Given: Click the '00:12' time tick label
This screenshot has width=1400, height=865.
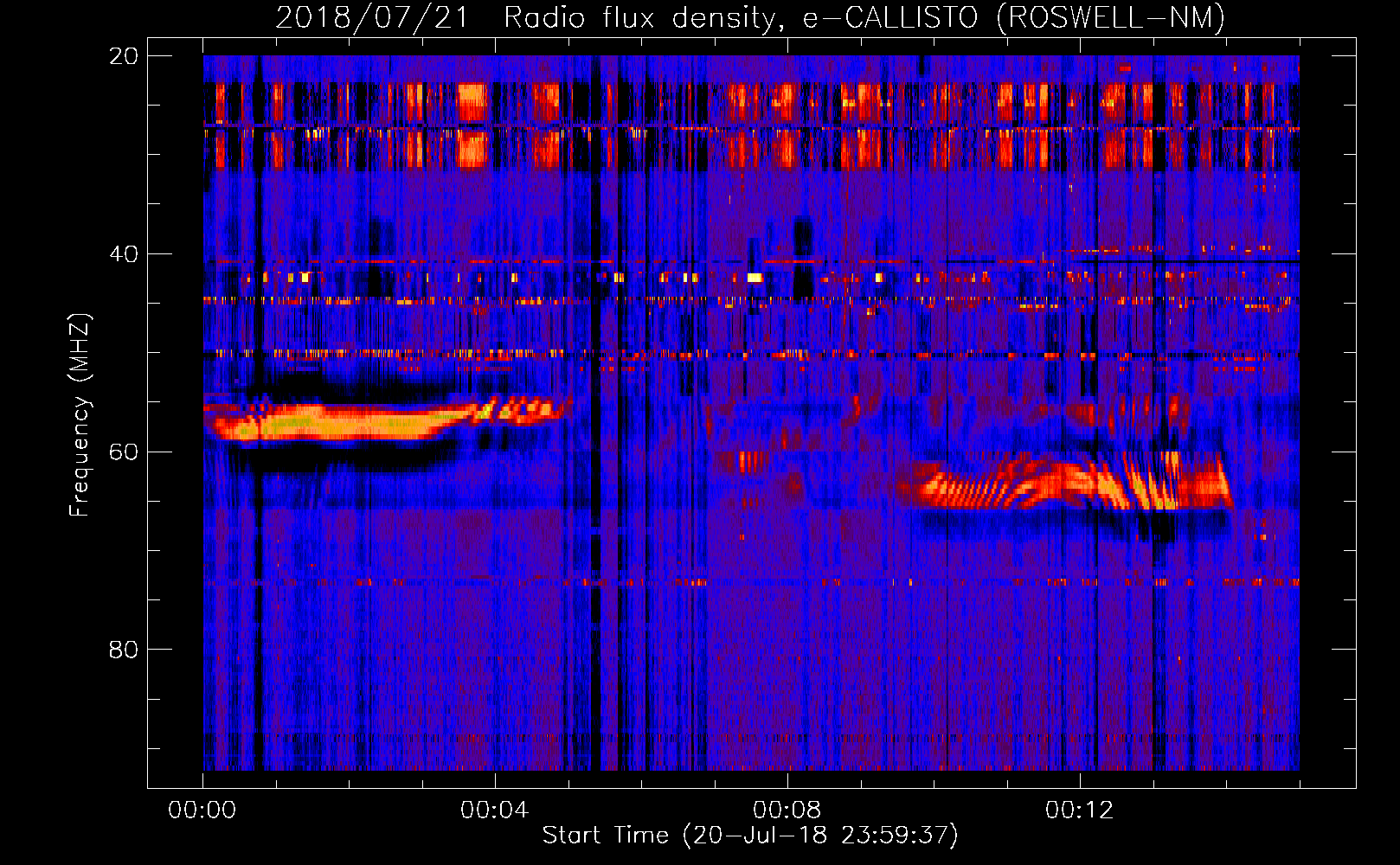Looking at the screenshot, I should (1080, 810).
